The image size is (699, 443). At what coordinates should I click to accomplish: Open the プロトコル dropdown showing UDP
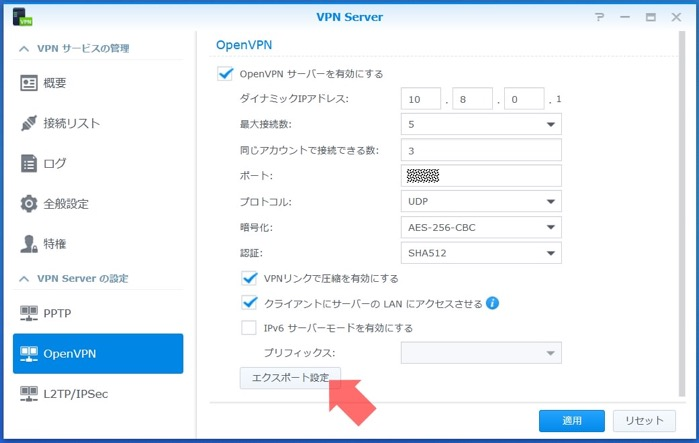click(481, 201)
